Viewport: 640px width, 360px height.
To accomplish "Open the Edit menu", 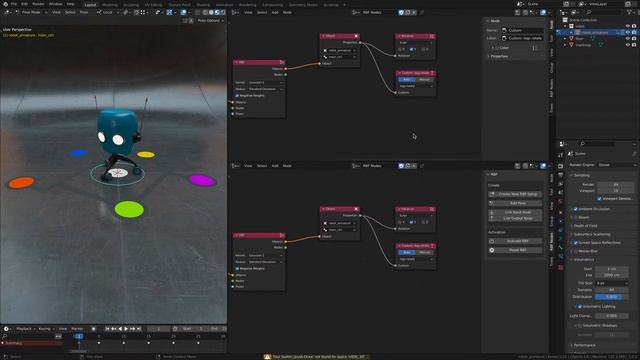I will (x=24, y=4).
